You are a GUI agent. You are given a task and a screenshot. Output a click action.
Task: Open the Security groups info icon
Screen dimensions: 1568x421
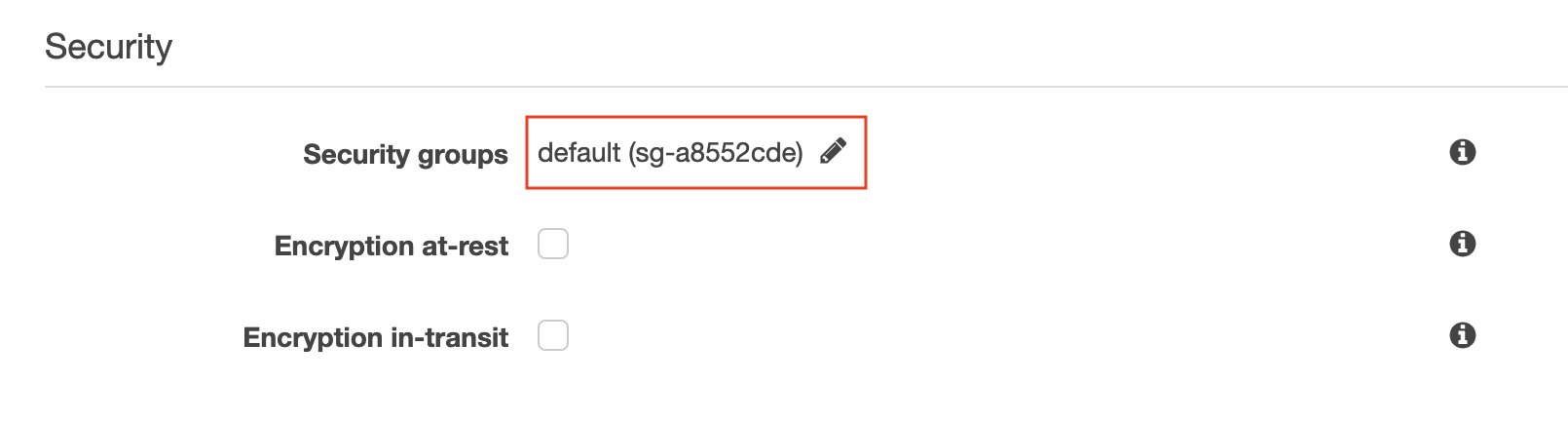(1462, 152)
